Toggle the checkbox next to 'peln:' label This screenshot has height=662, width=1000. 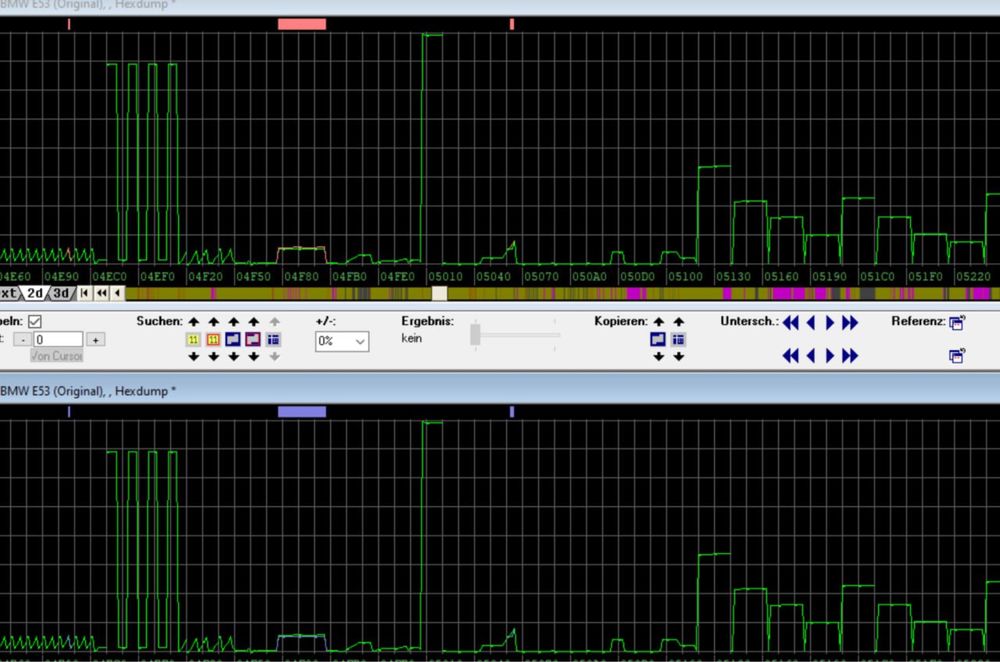35,321
